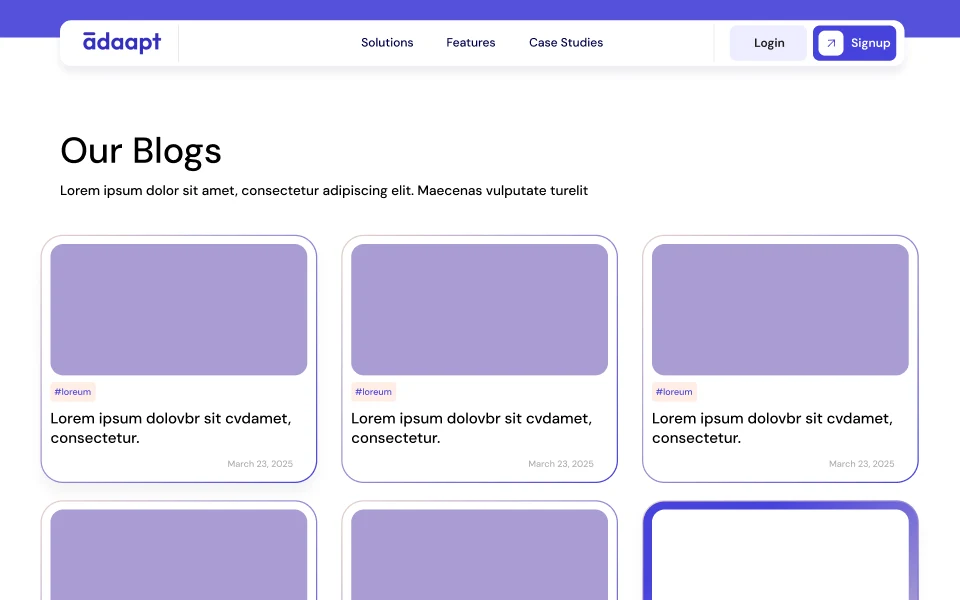Click "March 23, 2025" on the left card
Screen dimensions: 960x600
click(260, 464)
